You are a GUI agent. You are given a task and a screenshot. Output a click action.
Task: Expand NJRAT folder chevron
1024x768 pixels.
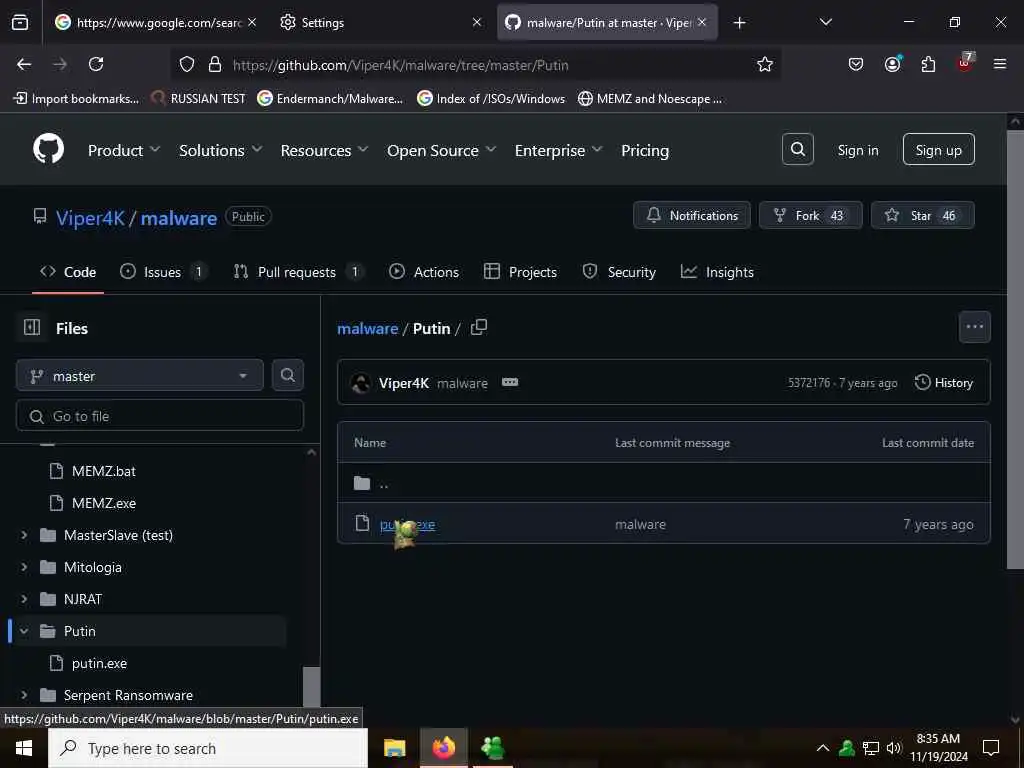point(24,599)
